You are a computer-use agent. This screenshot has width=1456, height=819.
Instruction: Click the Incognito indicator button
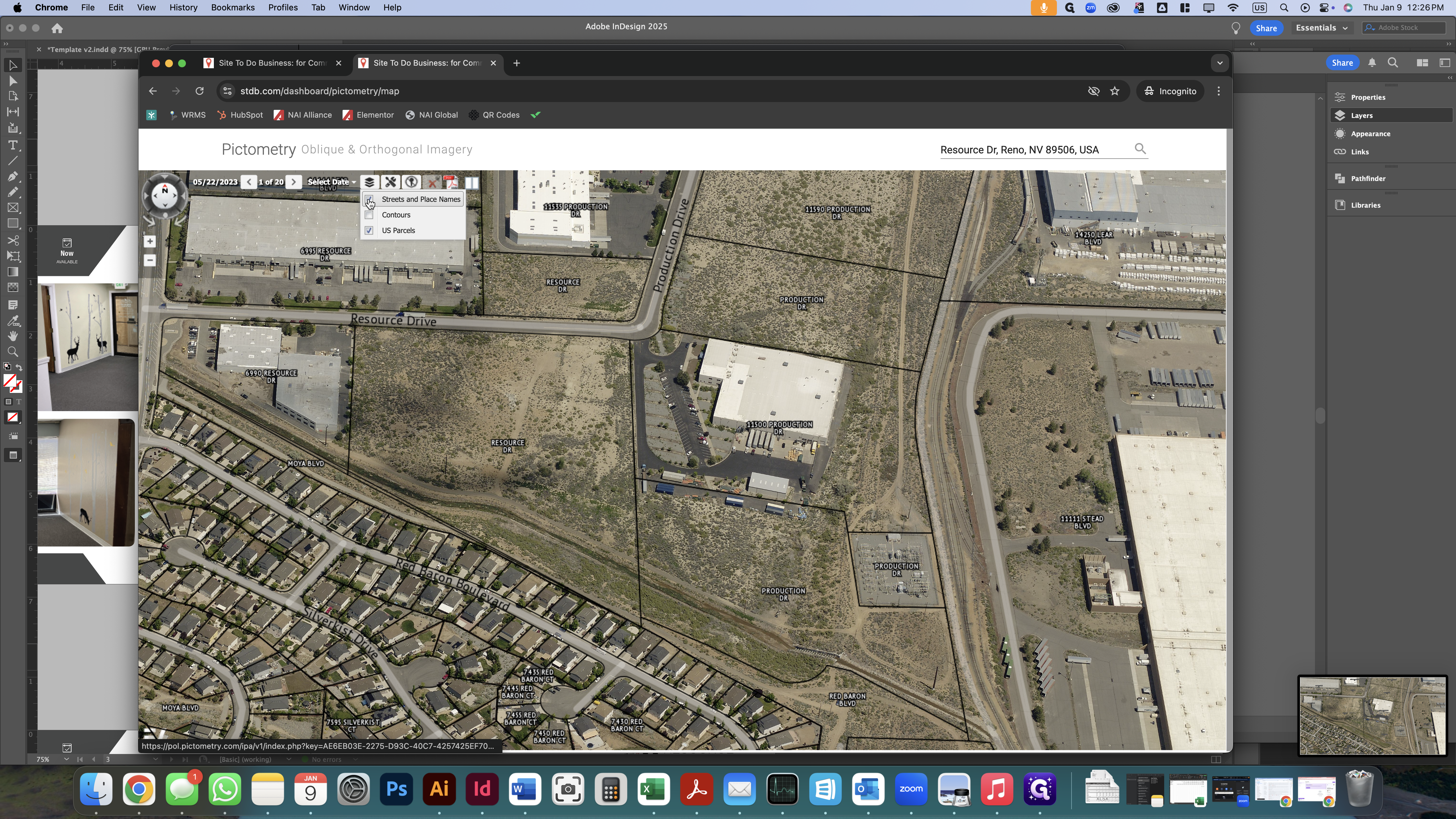coord(1170,91)
